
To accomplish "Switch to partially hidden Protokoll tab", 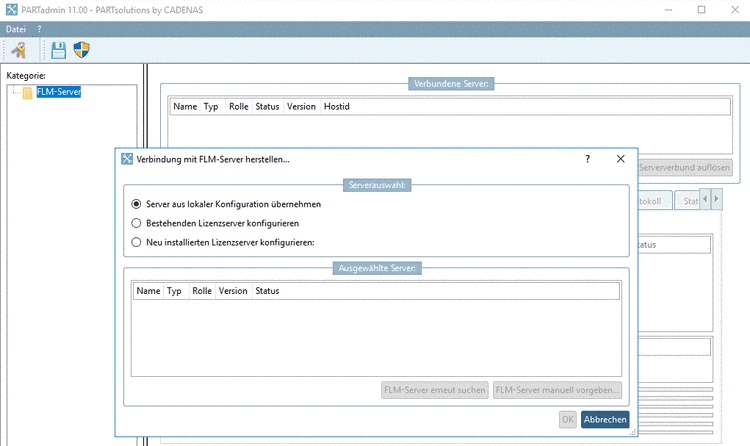I will (x=655, y=201).
